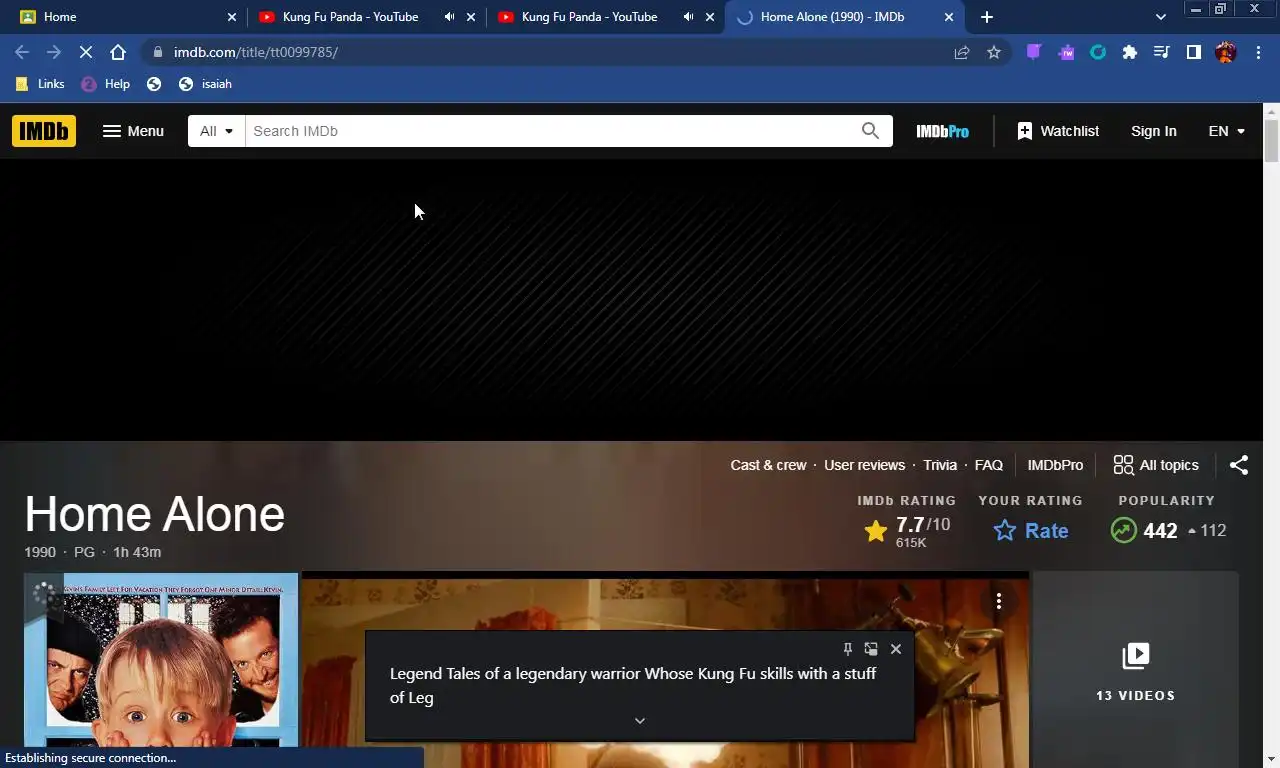The height and width of the screenshot is (768, 1280).
Task: Open the 13 Videos panel
Action: tap(1135, 671)
